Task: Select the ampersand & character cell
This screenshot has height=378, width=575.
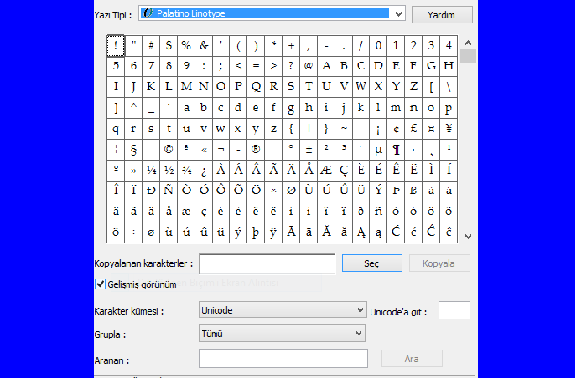Action: click(x=204, y=46)
